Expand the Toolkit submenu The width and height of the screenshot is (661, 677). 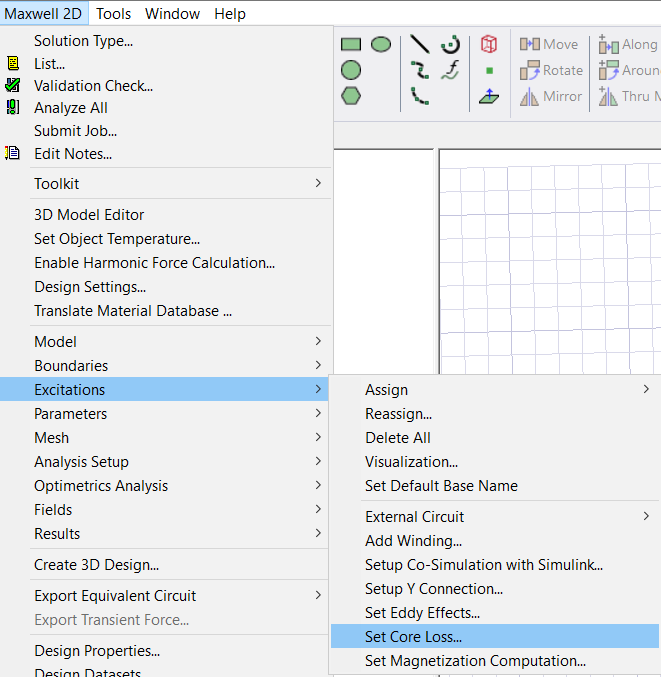tap(318, 184)
